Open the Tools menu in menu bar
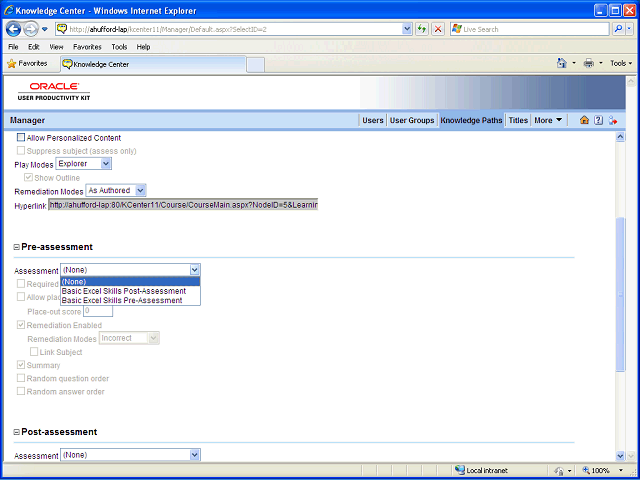This screenshot has height=480, width=640. (x=119, y=47)
